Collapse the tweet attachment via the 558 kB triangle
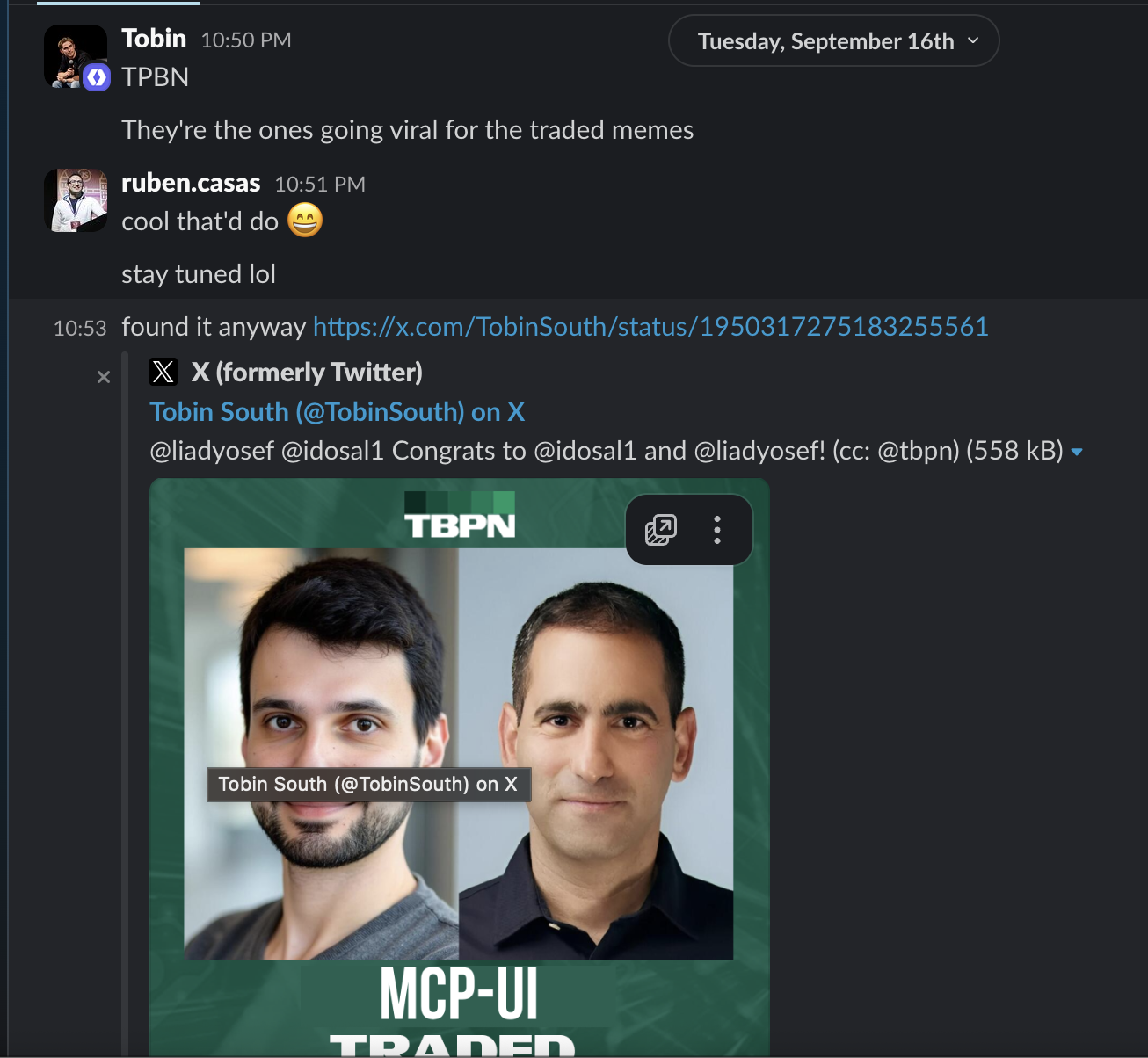This screenshot has height=1058, width=1148. pos(1078,451)
